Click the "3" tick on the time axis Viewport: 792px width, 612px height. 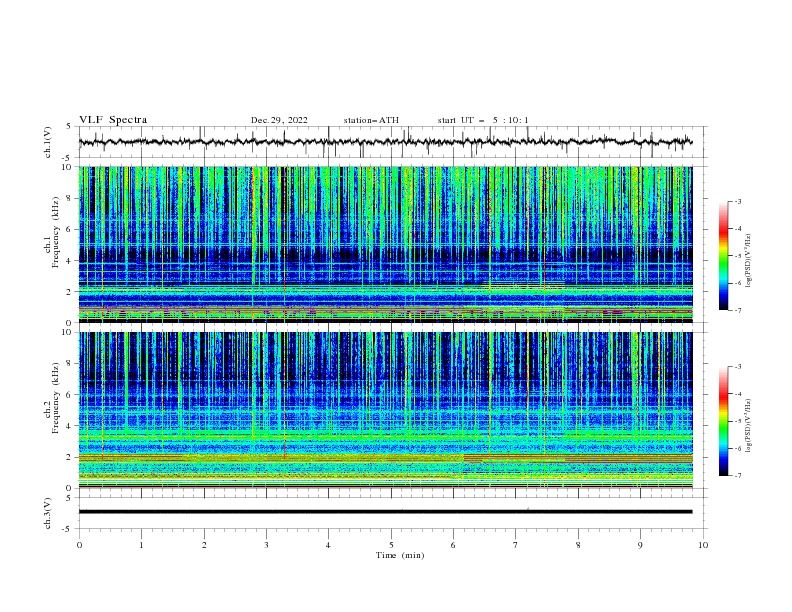266,545
